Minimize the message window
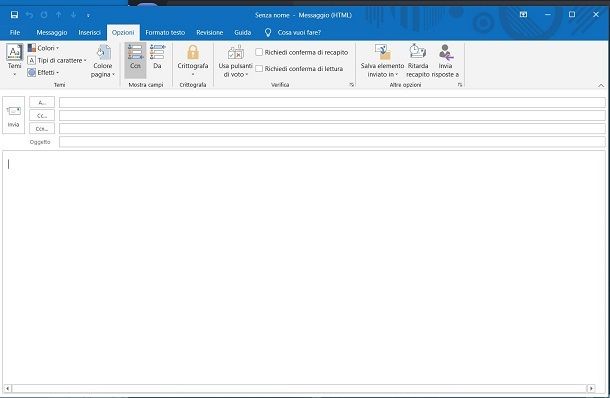Viewport: 610px width, 398px height. [x=548, y=14]
